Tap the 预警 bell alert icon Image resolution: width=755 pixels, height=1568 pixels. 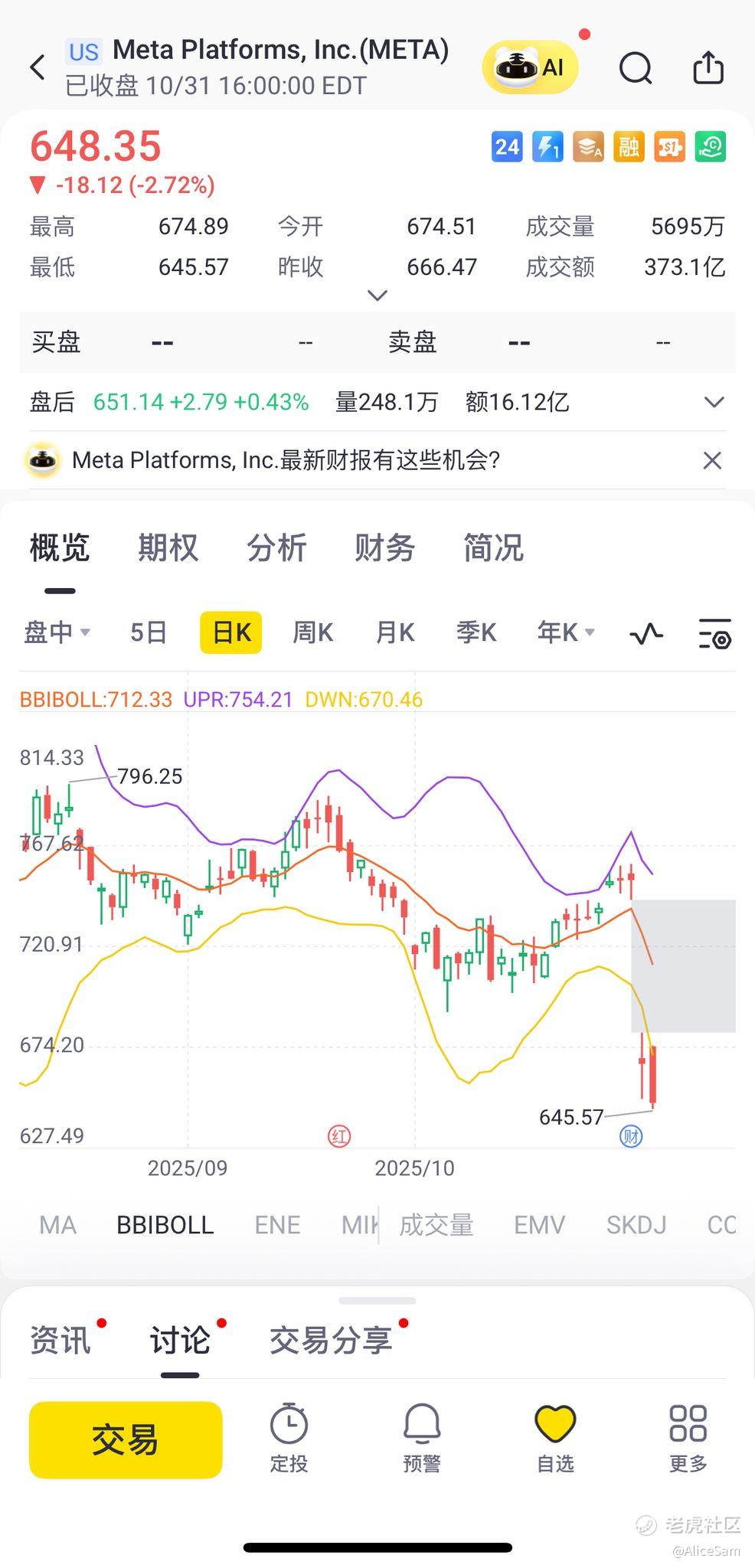pos(422,1439)
